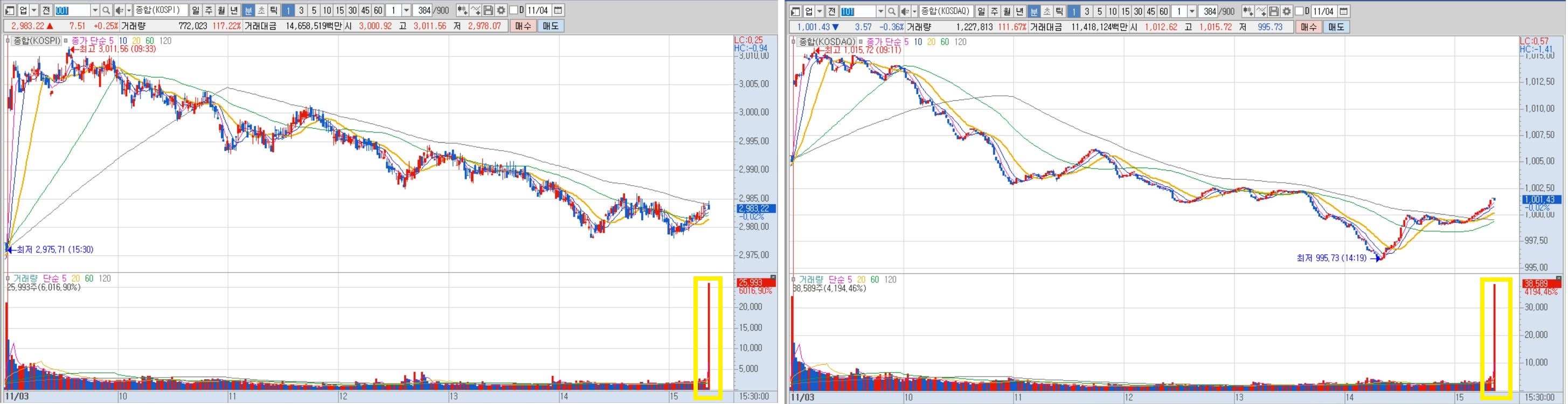Click the 1,001.43 current price tag on KOSDAQ axis

tap(1541, 199)
